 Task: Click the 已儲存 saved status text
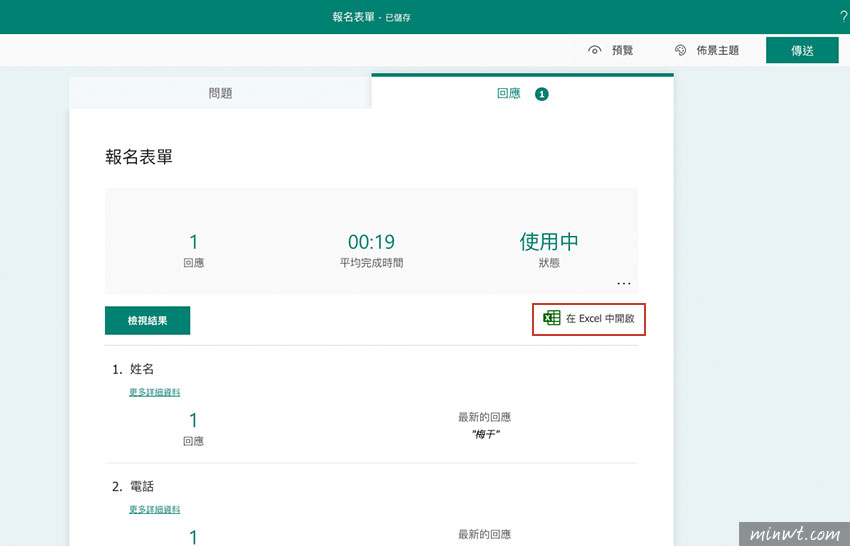(398, 17)
